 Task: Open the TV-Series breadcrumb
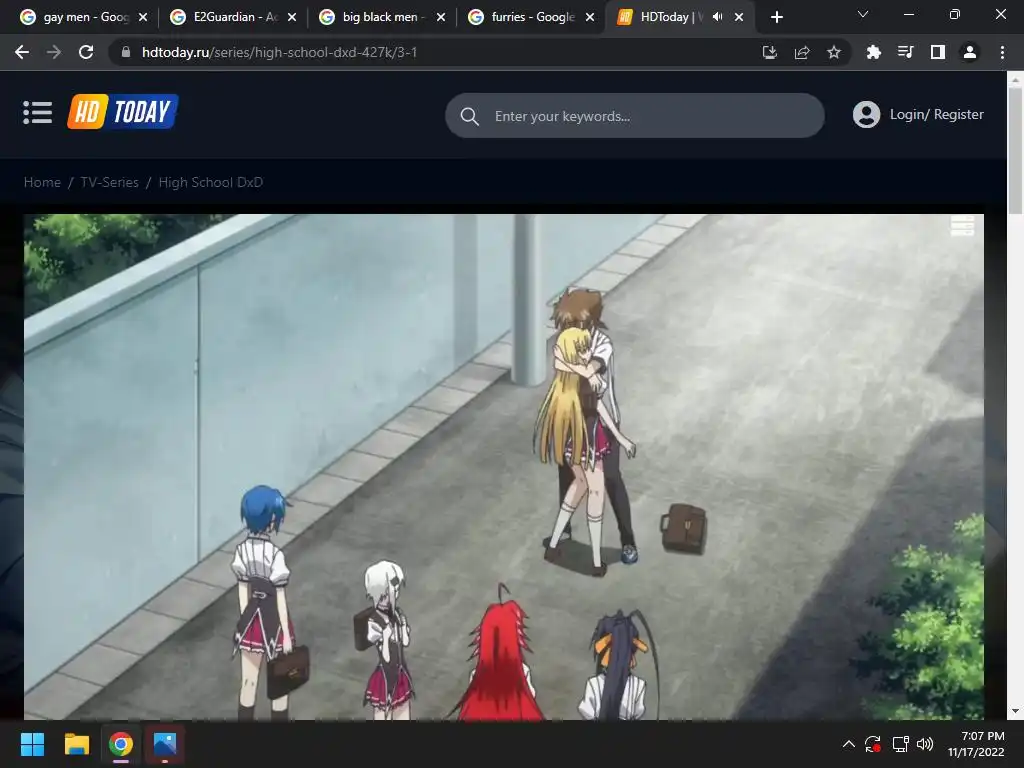point(110,182)
